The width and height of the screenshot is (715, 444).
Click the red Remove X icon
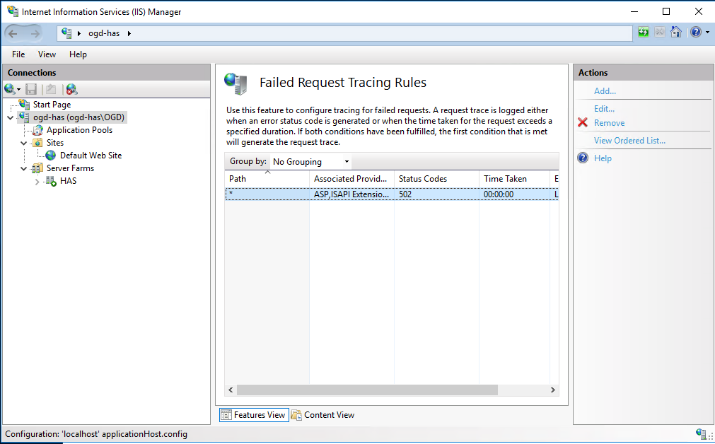click(583, 123)
